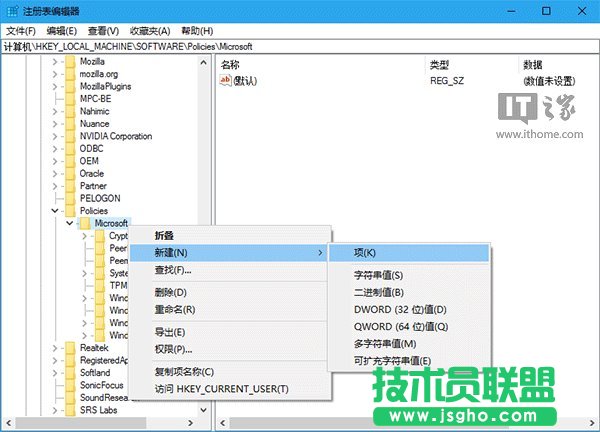600x432 pixels.
Task: Click the Nahimic folder icon
Action: point(70,111)
